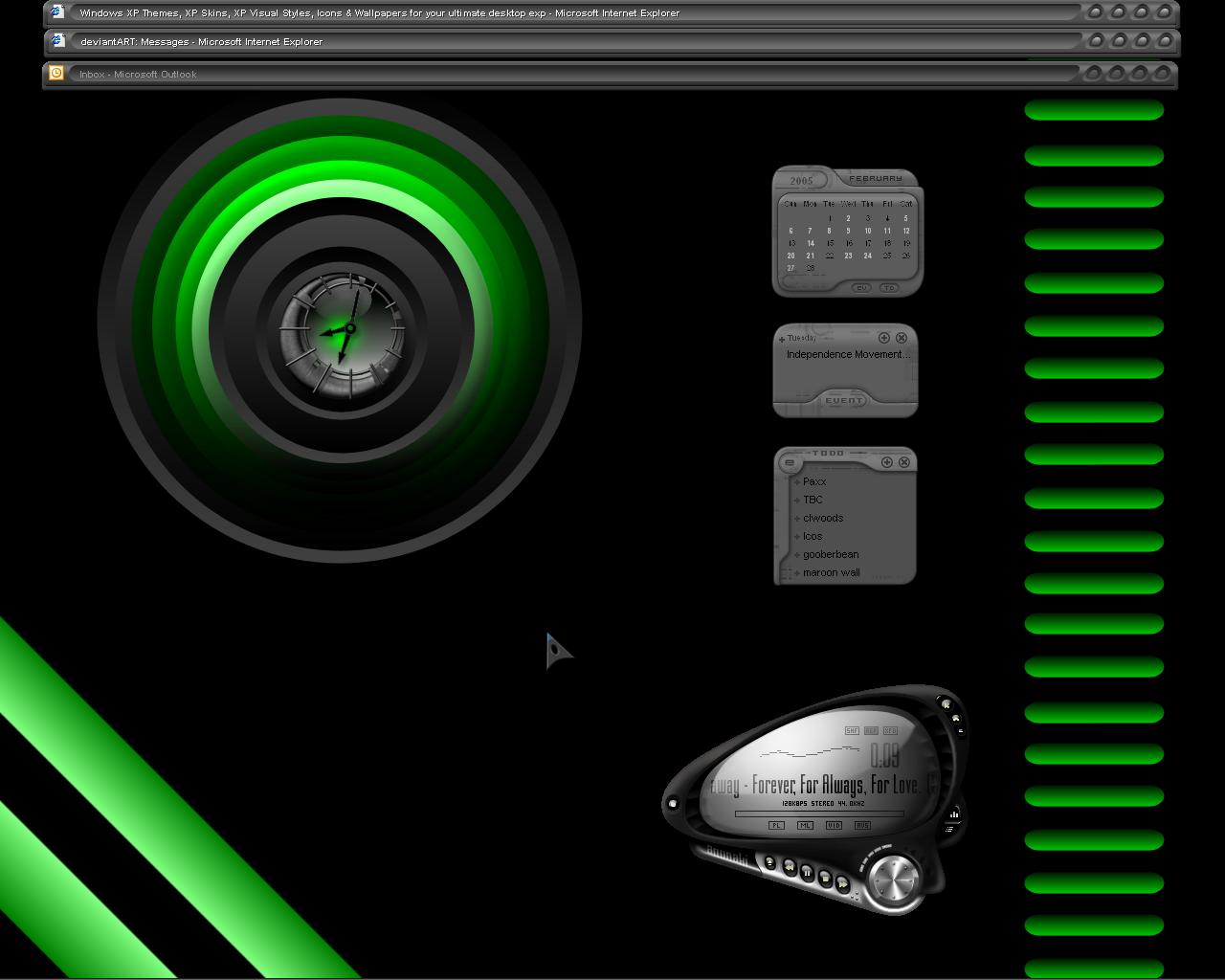Add a new event with plus icon

(884, 338)
